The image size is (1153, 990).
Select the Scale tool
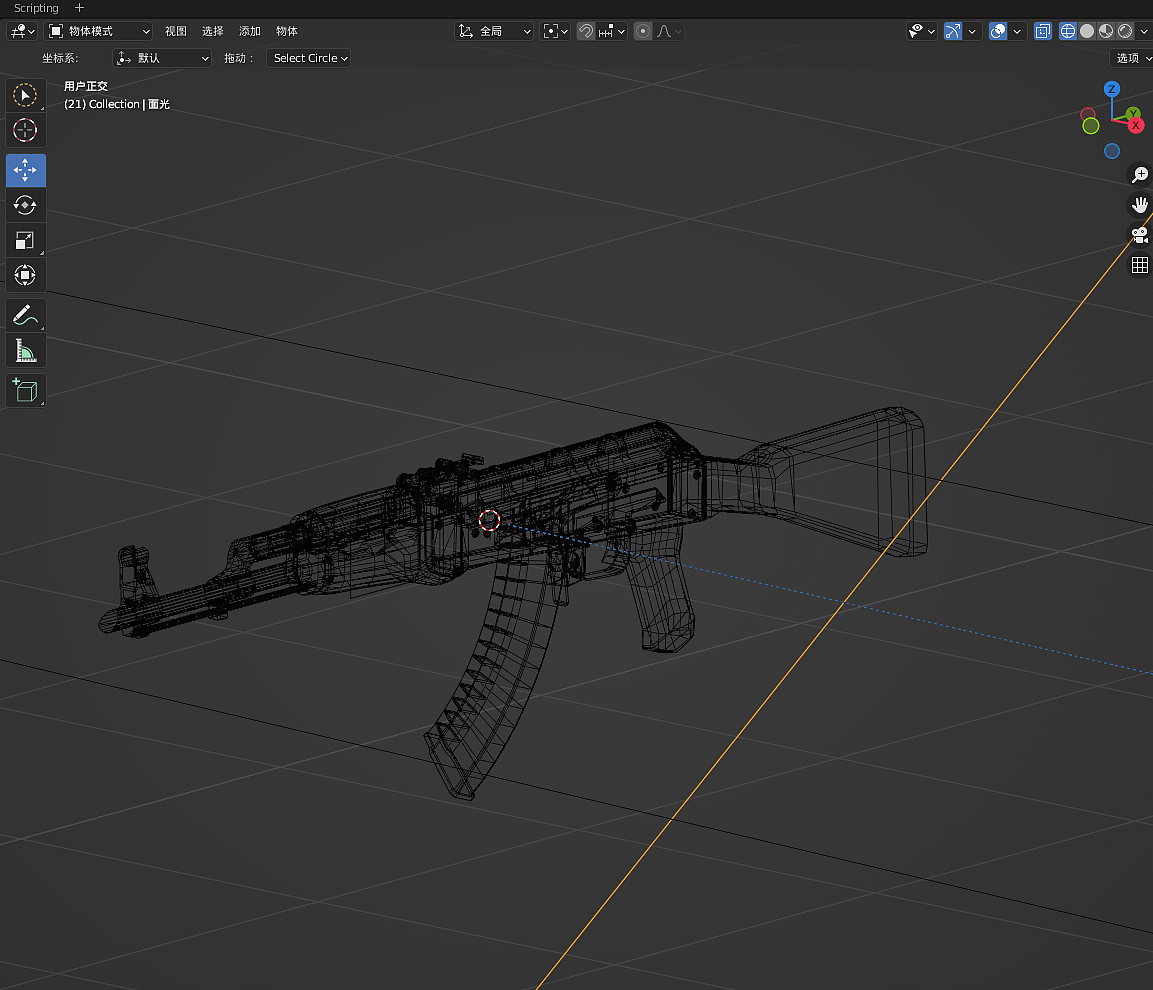25,240
